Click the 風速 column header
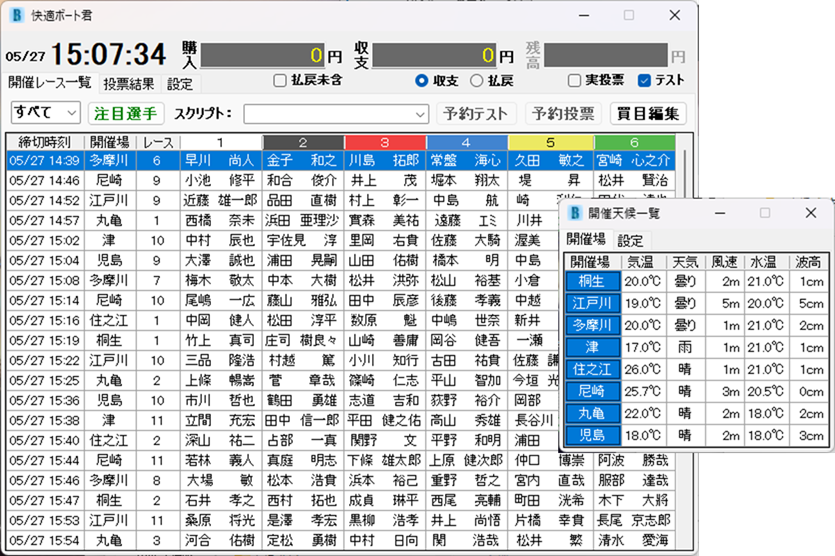 (724, 261)
